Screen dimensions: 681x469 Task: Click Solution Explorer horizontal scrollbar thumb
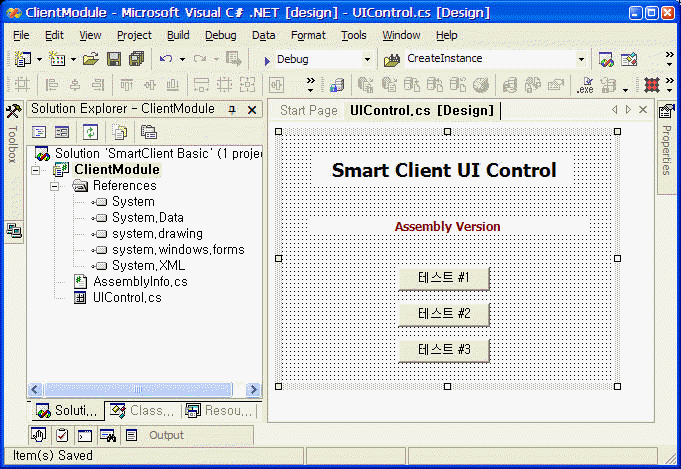click(x=138, y=390)
